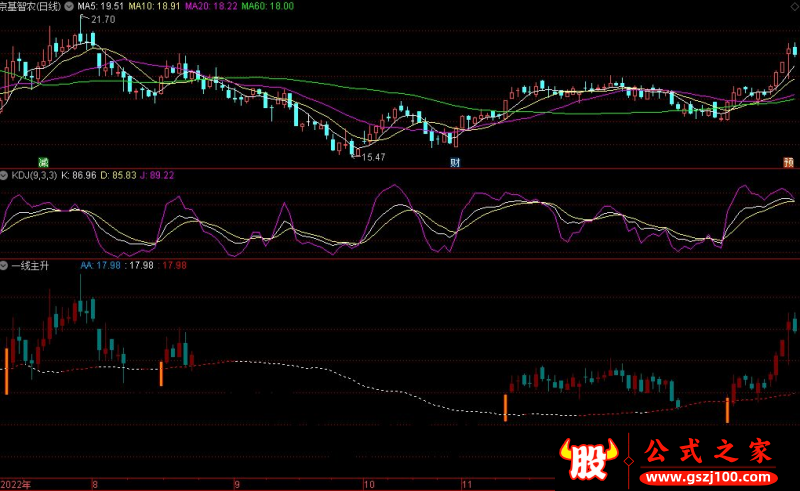Screen dimensions: 800x491
Task: Click the blue AA: 17.98 value
Action: 101,265
